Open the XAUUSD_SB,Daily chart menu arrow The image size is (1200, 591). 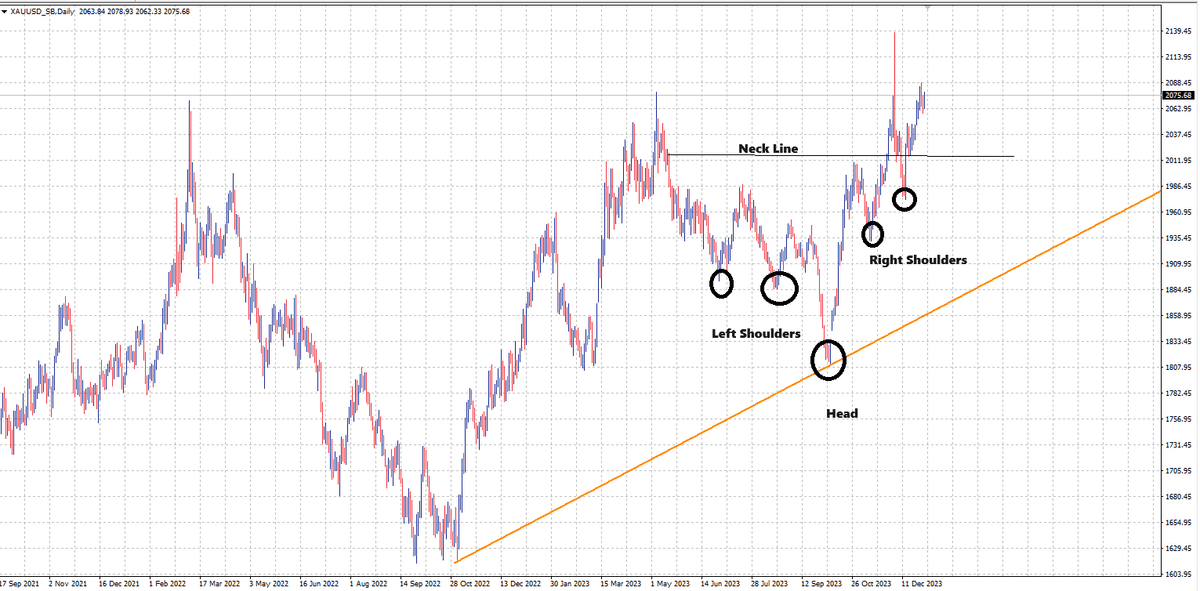[5, 11]
